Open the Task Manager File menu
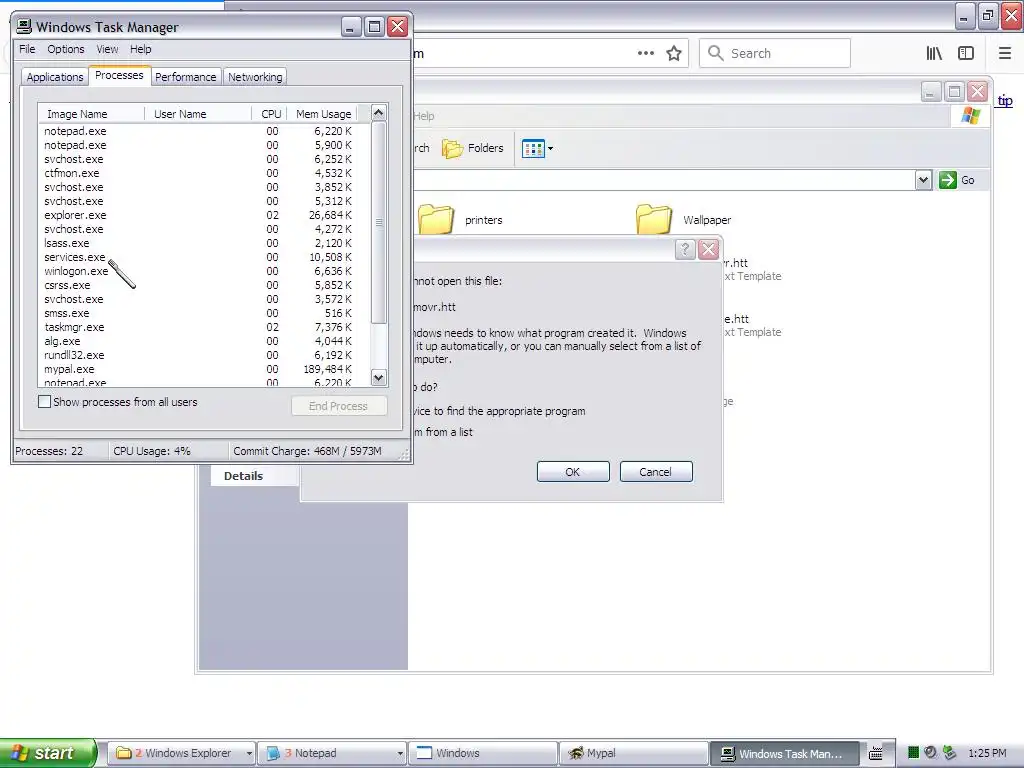Screen dimensions: 1024x768 [x=27, y=49]
